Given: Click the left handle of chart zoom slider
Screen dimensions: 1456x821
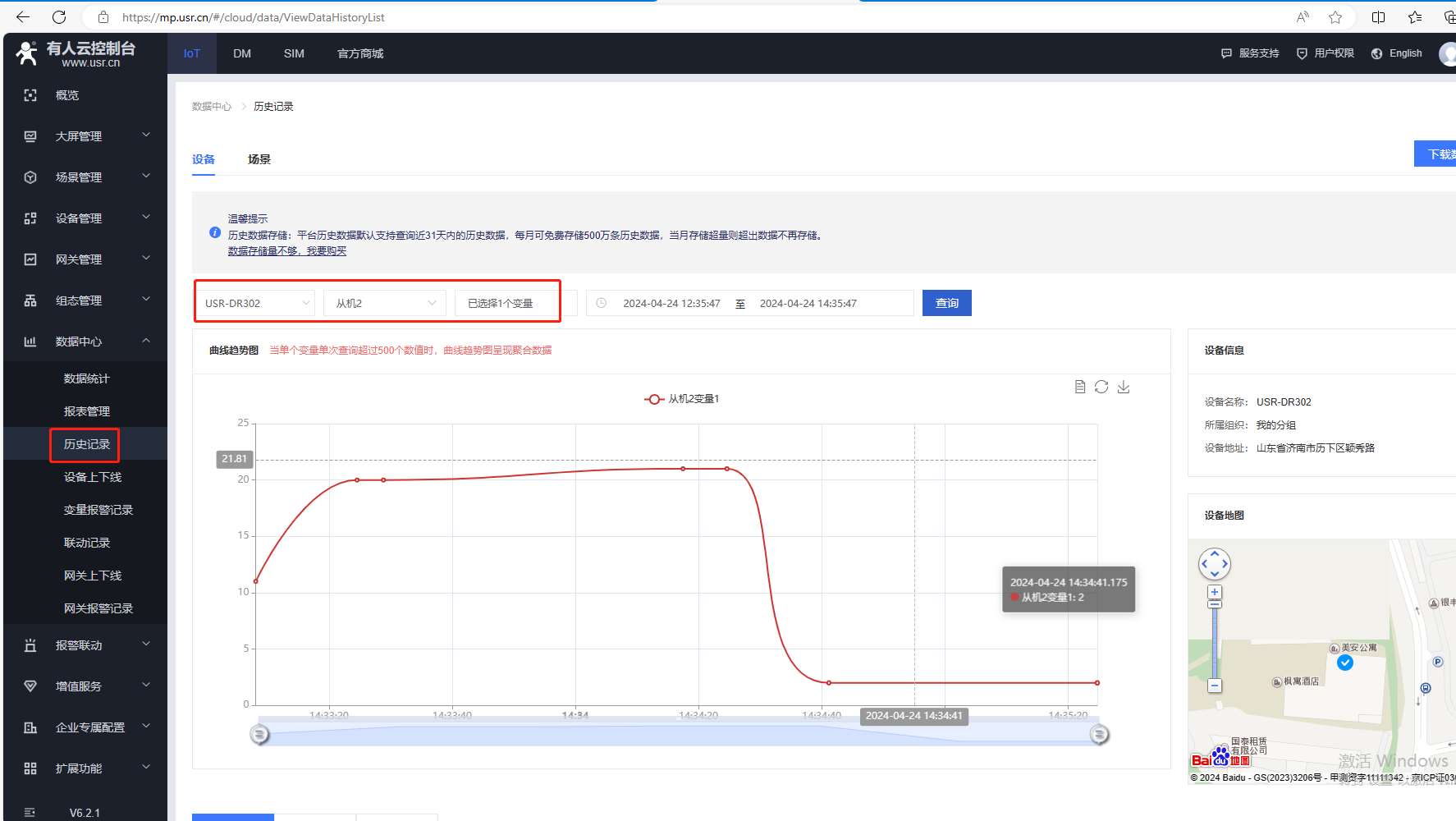Looking at the screenshot, I should (x=259, y=734).
